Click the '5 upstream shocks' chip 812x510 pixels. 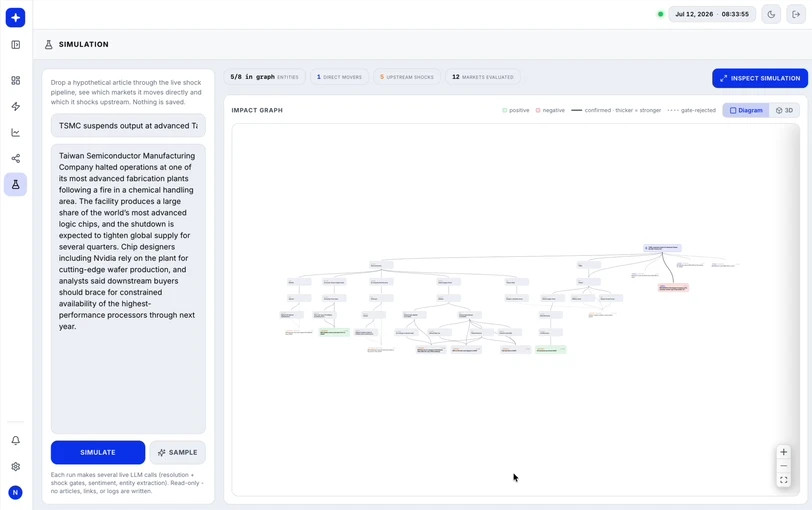pos(407,77)
